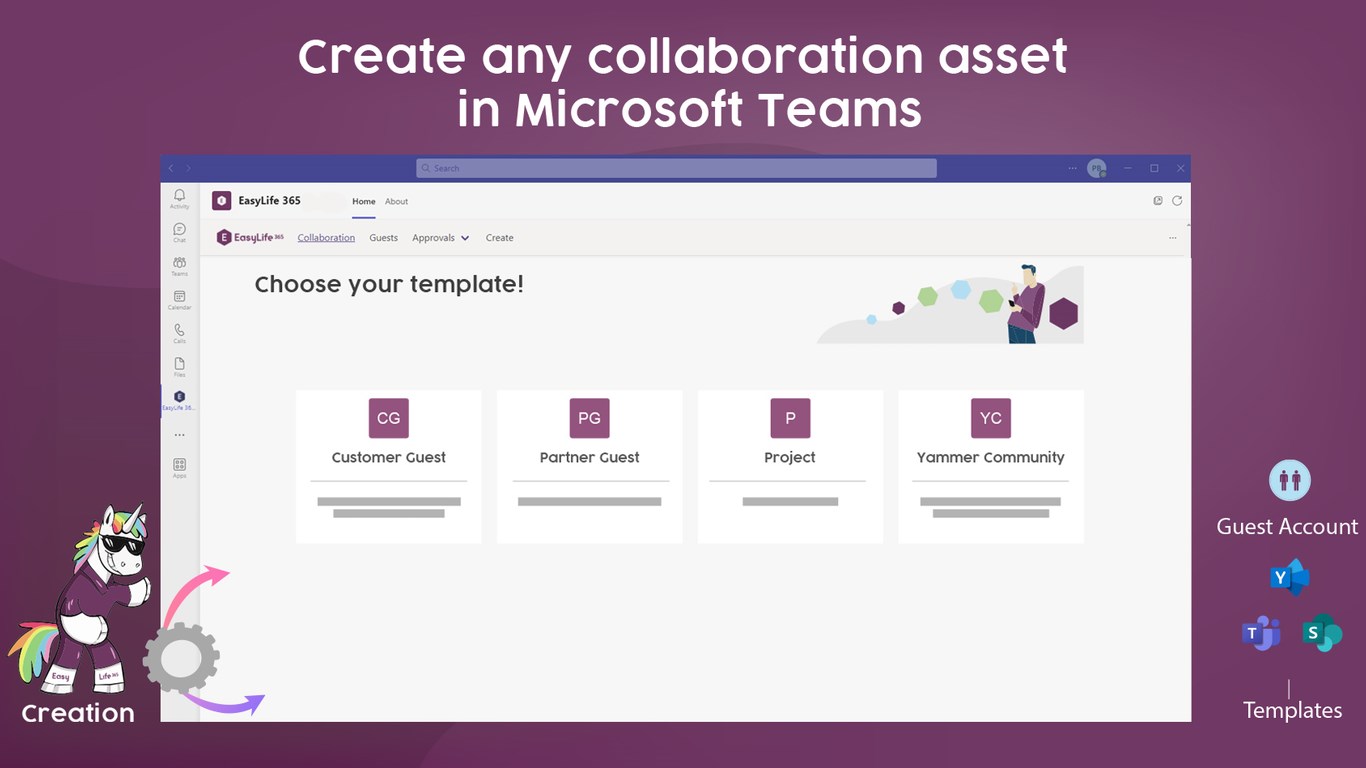
Task: Select the YC Yammer Community template icon
Action: pyautogui.click(x=991, y=418)
